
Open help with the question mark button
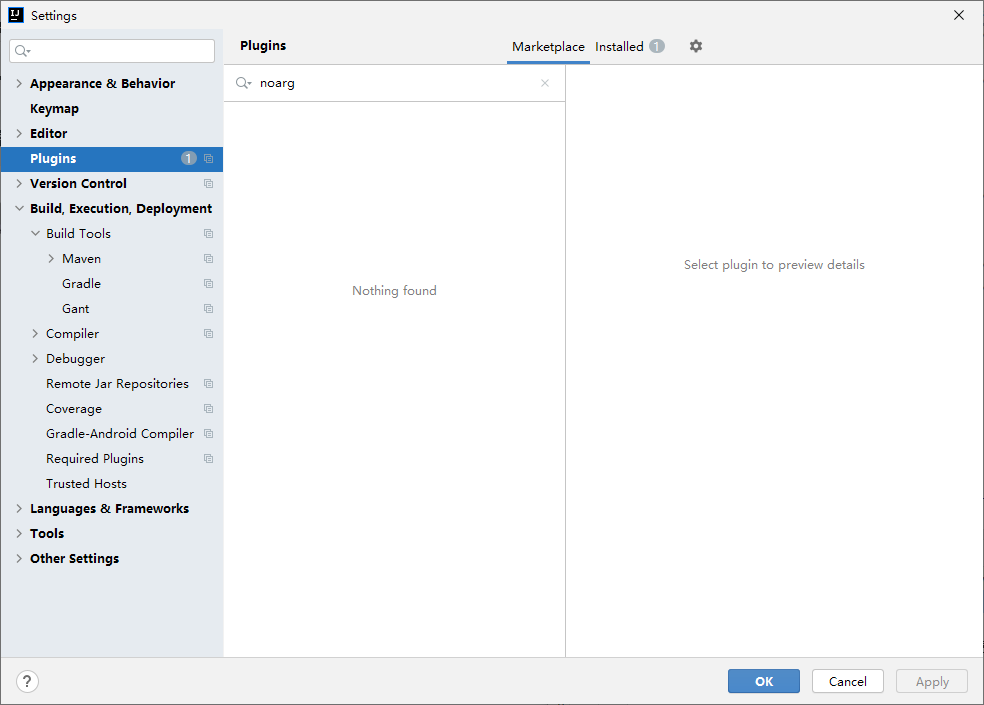(27, 681)
